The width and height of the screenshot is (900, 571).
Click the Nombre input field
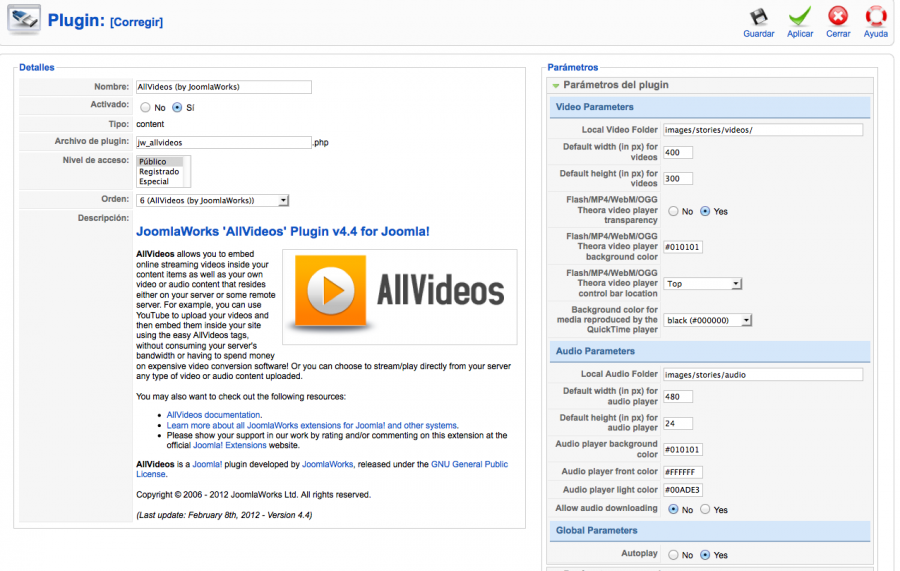click(224, 87)
